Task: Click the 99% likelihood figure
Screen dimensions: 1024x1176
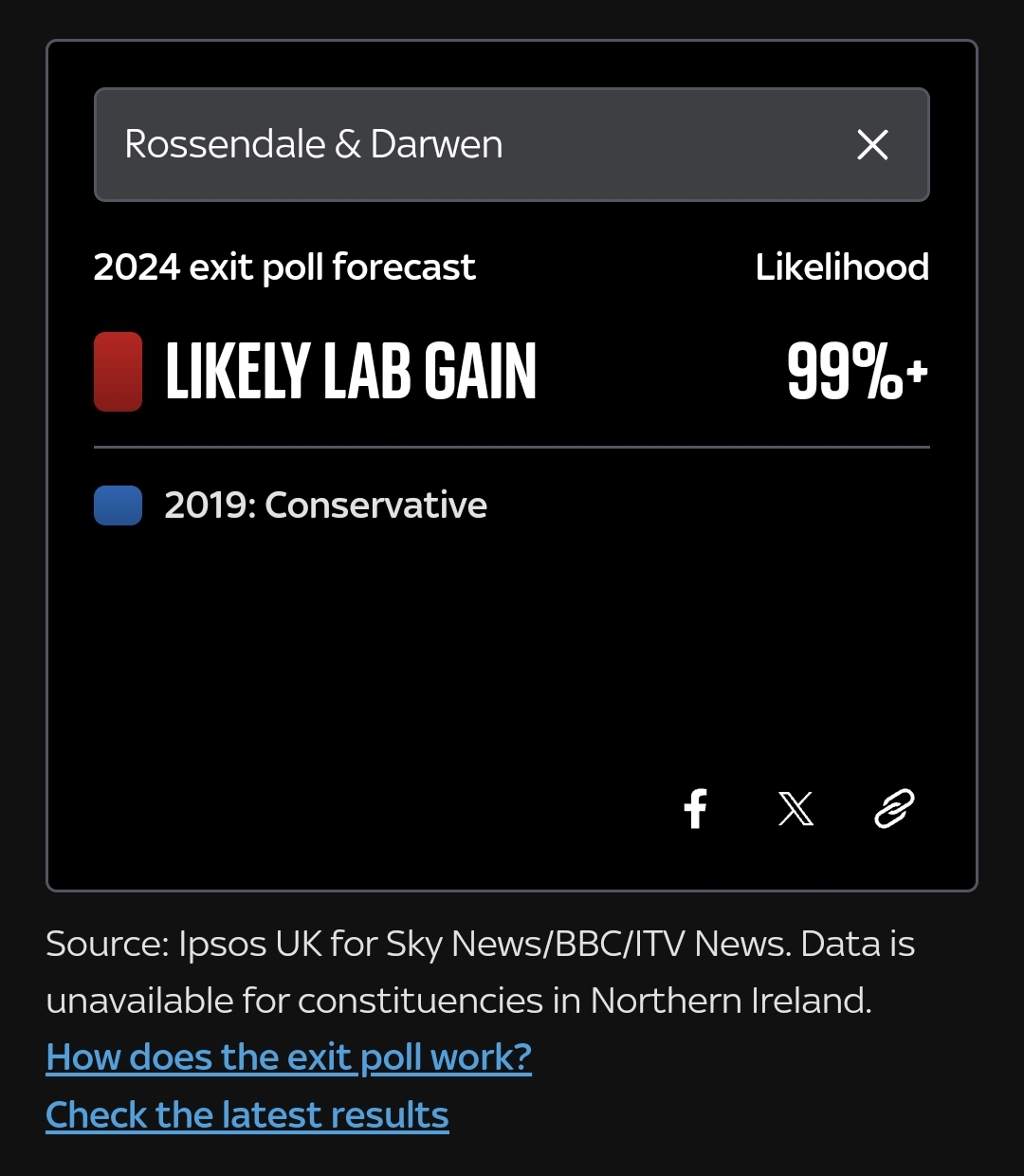Action: [x=844, y=372]
